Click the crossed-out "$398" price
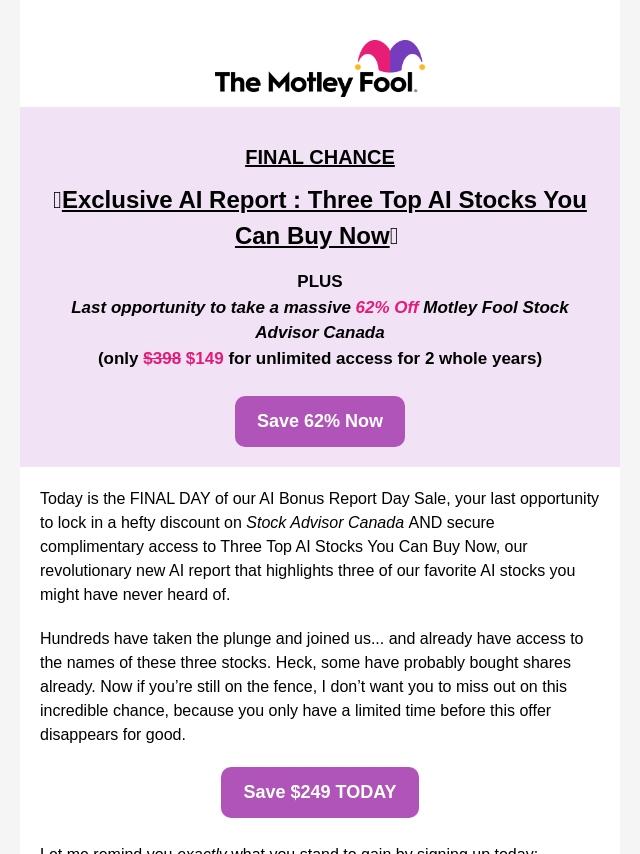Screen dimensions: 640x854 point(162,358)
